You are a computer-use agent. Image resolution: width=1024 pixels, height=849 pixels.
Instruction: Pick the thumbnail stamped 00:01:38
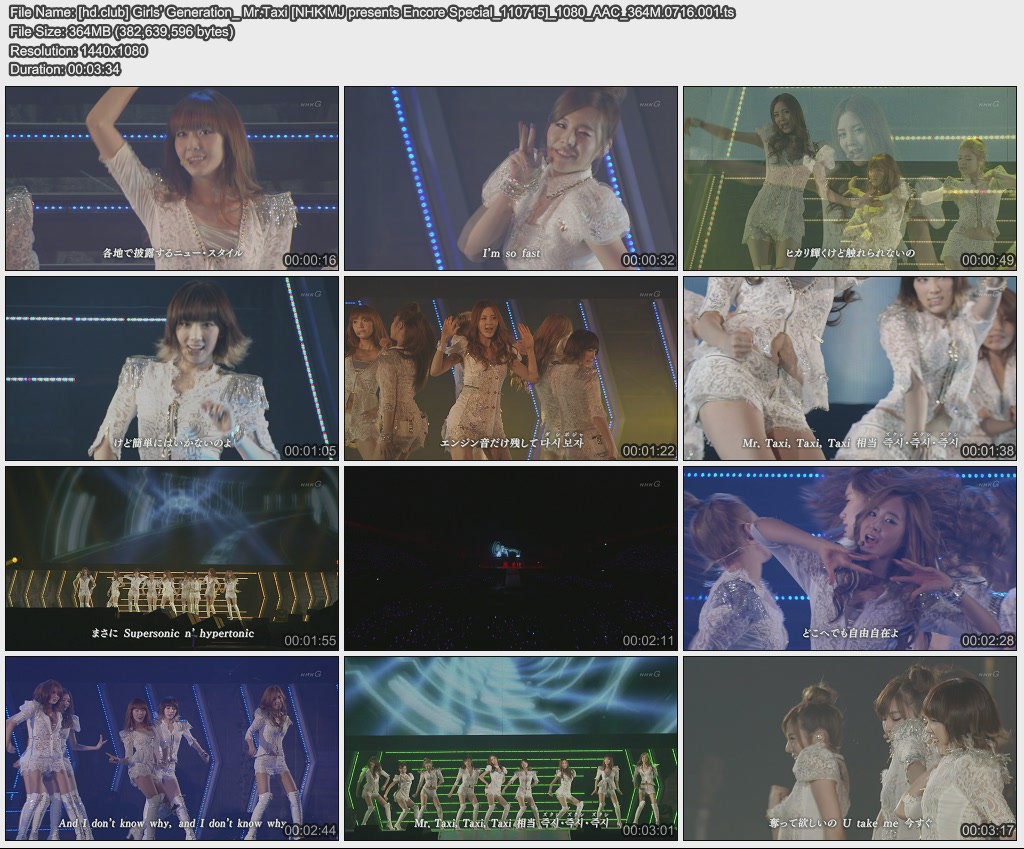click(x=850, y=368)
